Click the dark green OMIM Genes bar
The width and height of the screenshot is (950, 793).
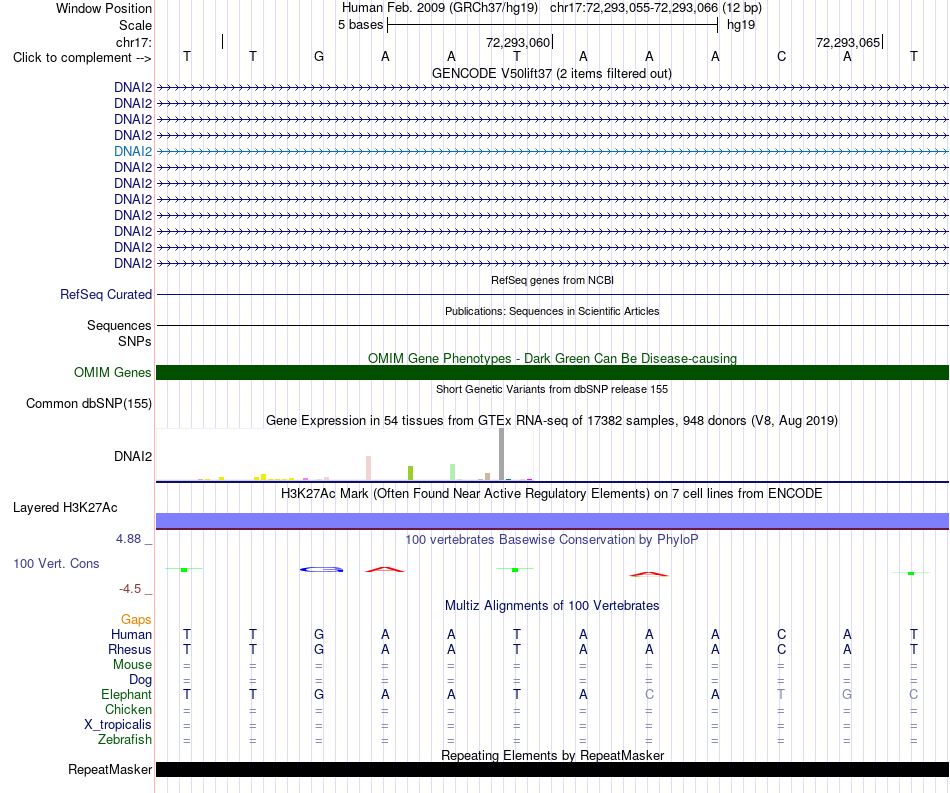click(x=552, y=373)
